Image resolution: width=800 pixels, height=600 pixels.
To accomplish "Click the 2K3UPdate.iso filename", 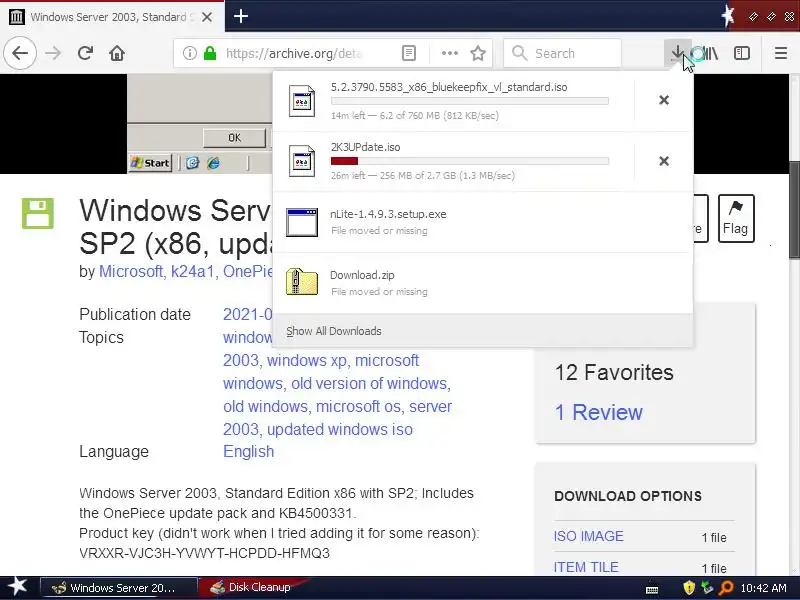I will click(365, 147).
